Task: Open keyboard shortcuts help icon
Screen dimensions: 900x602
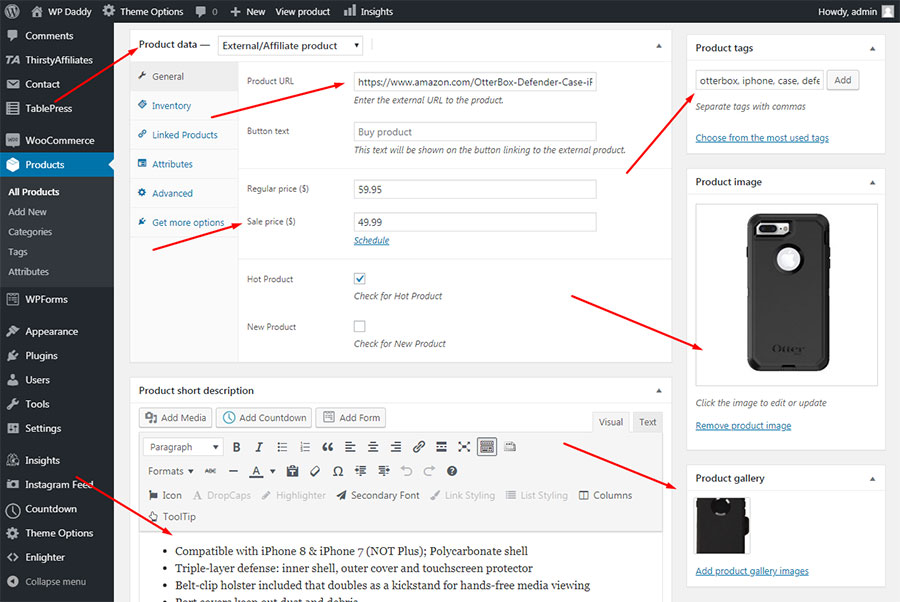Action: pyautogui.click(x=452, y=471)
